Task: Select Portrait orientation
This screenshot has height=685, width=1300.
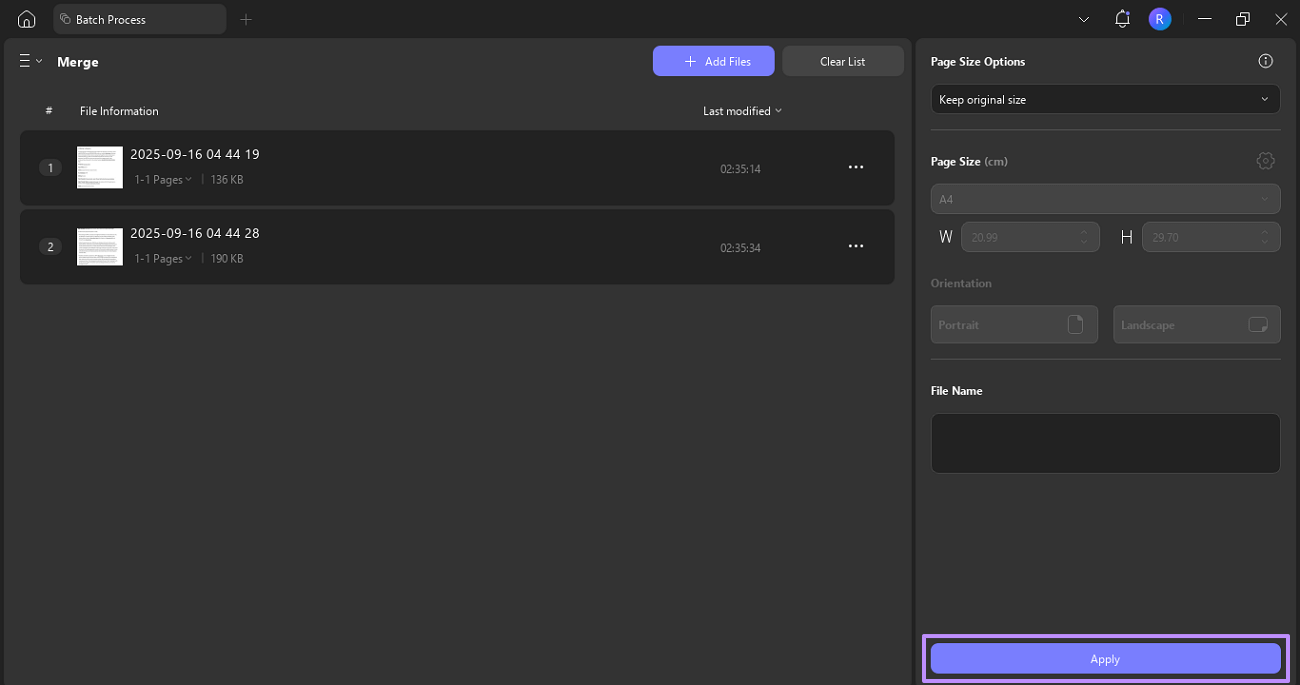Action: coord(1014,325)
